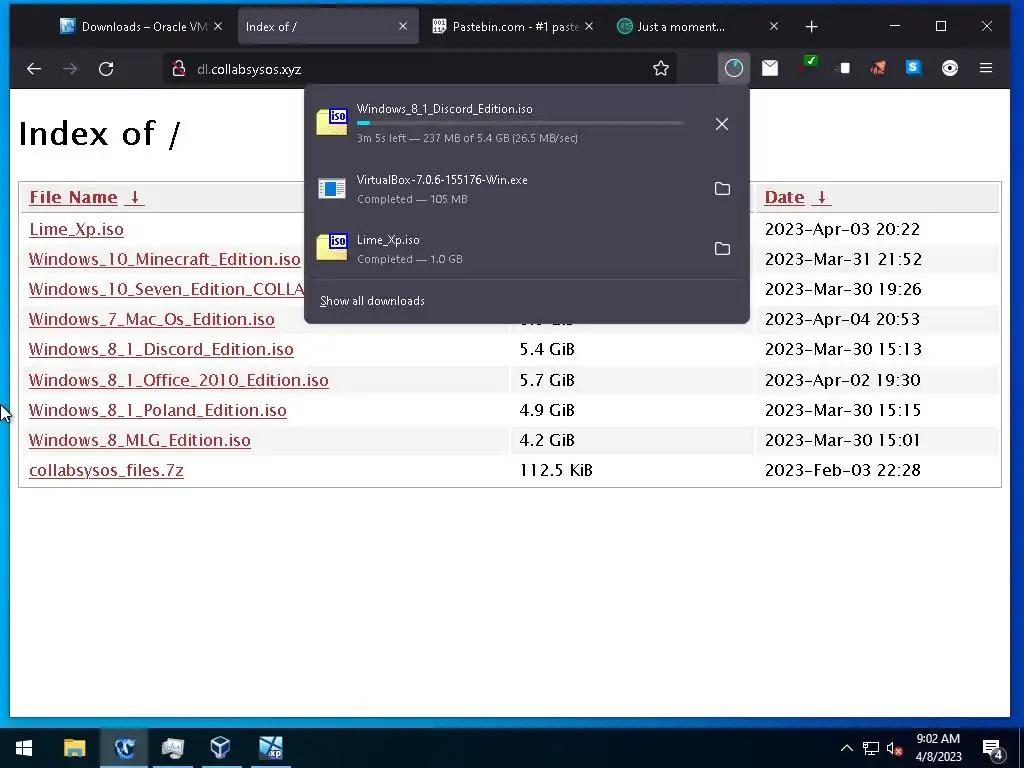Show Lime_Xp.iso in its folder

[x=722, y=249]
